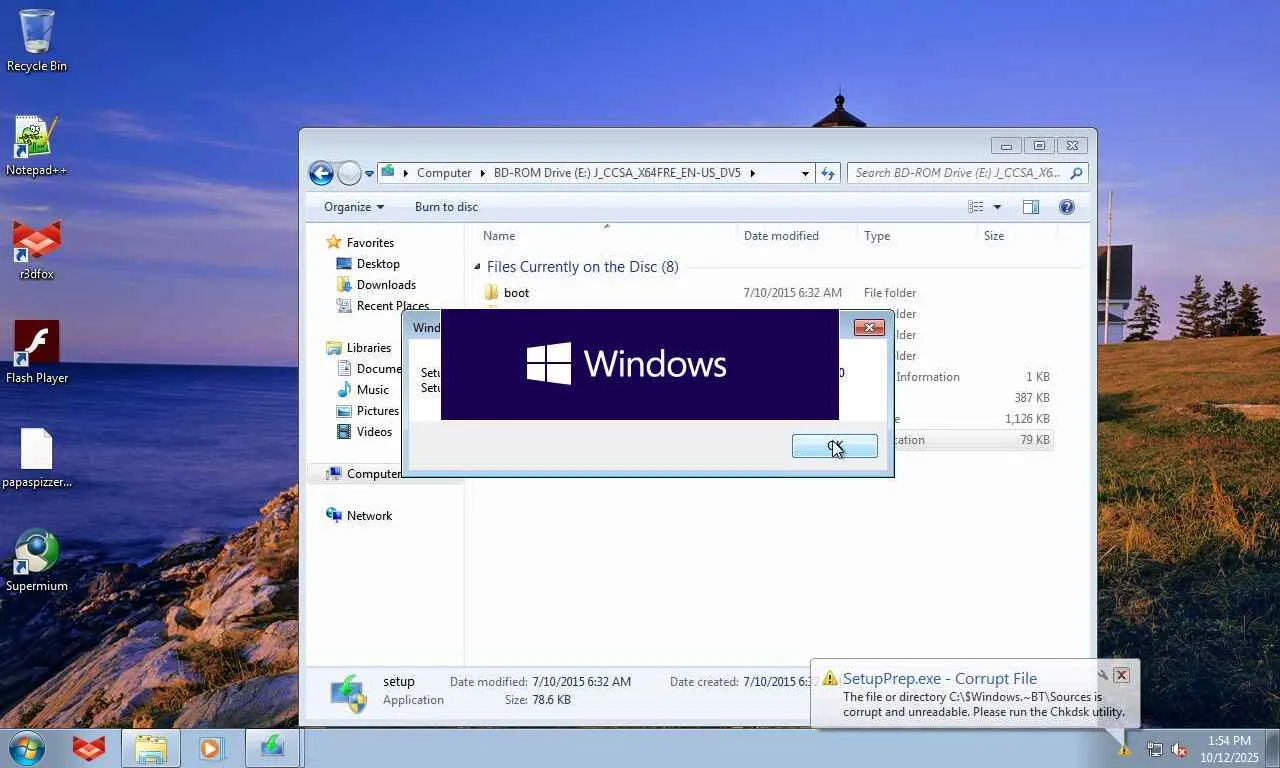Click the SetupPrep.exe - Corrupt File balloon title

[939, 678]
